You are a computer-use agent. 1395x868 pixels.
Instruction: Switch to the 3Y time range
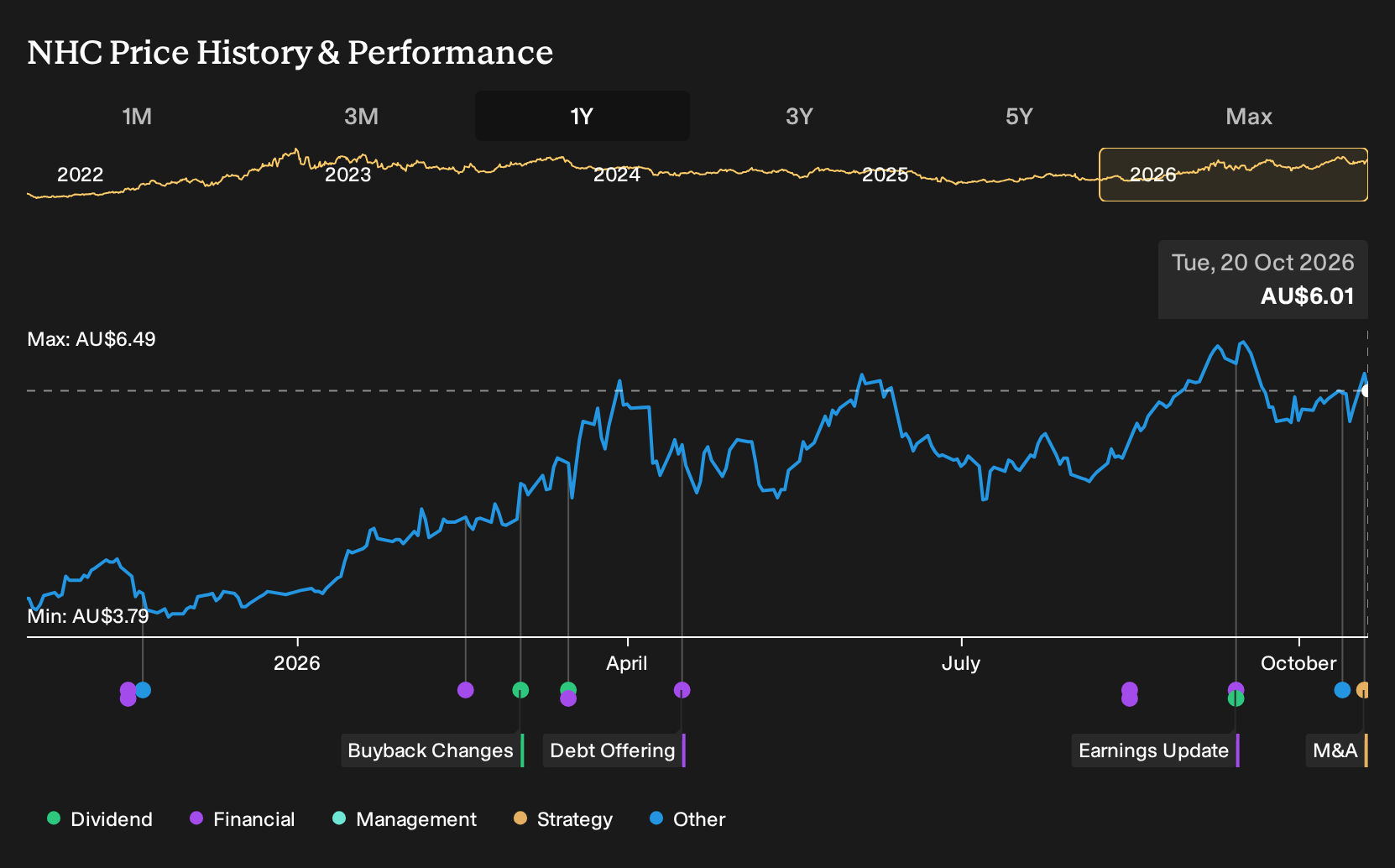(799, 116)
